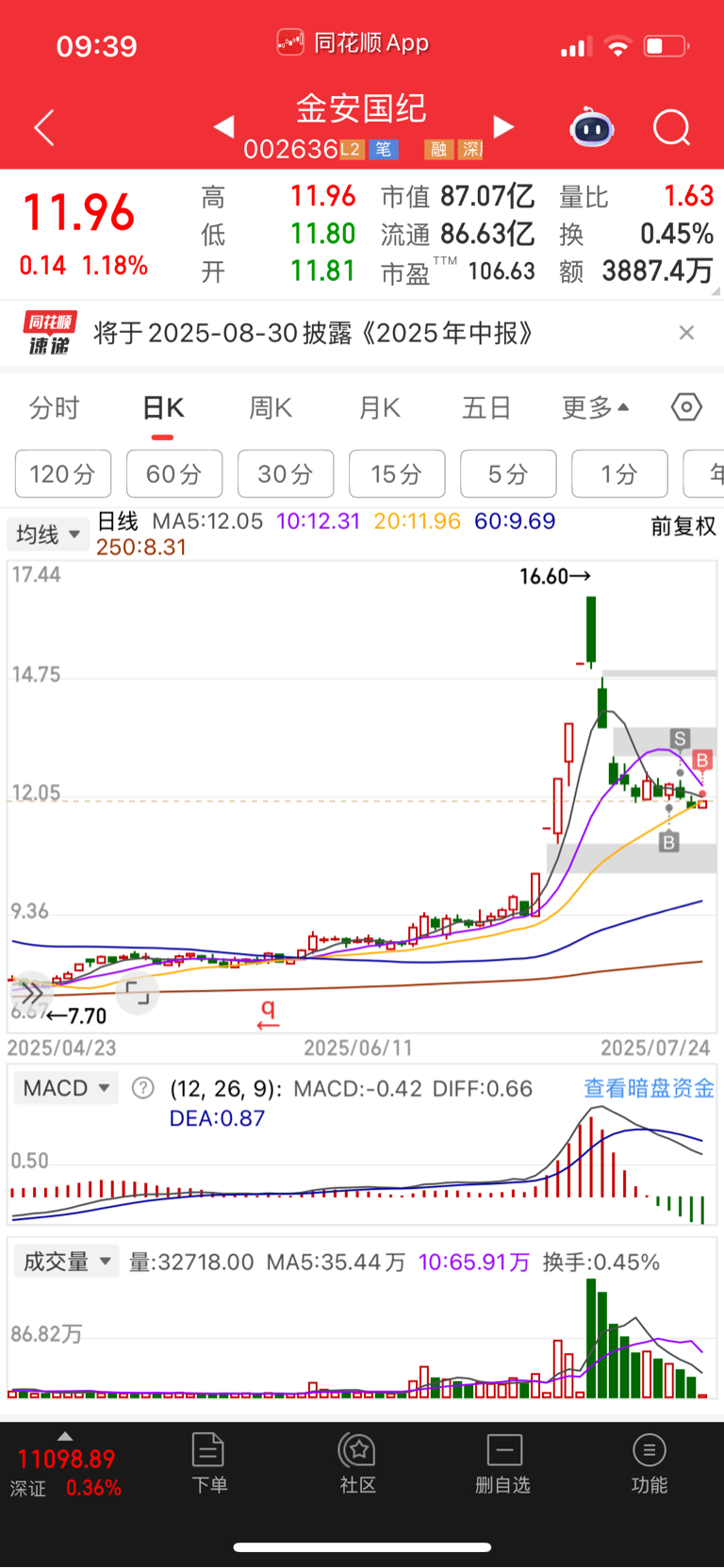724x1568 pixels.
Task: Tap the partially visible interval button after 1分
Action: coord(703,473)
